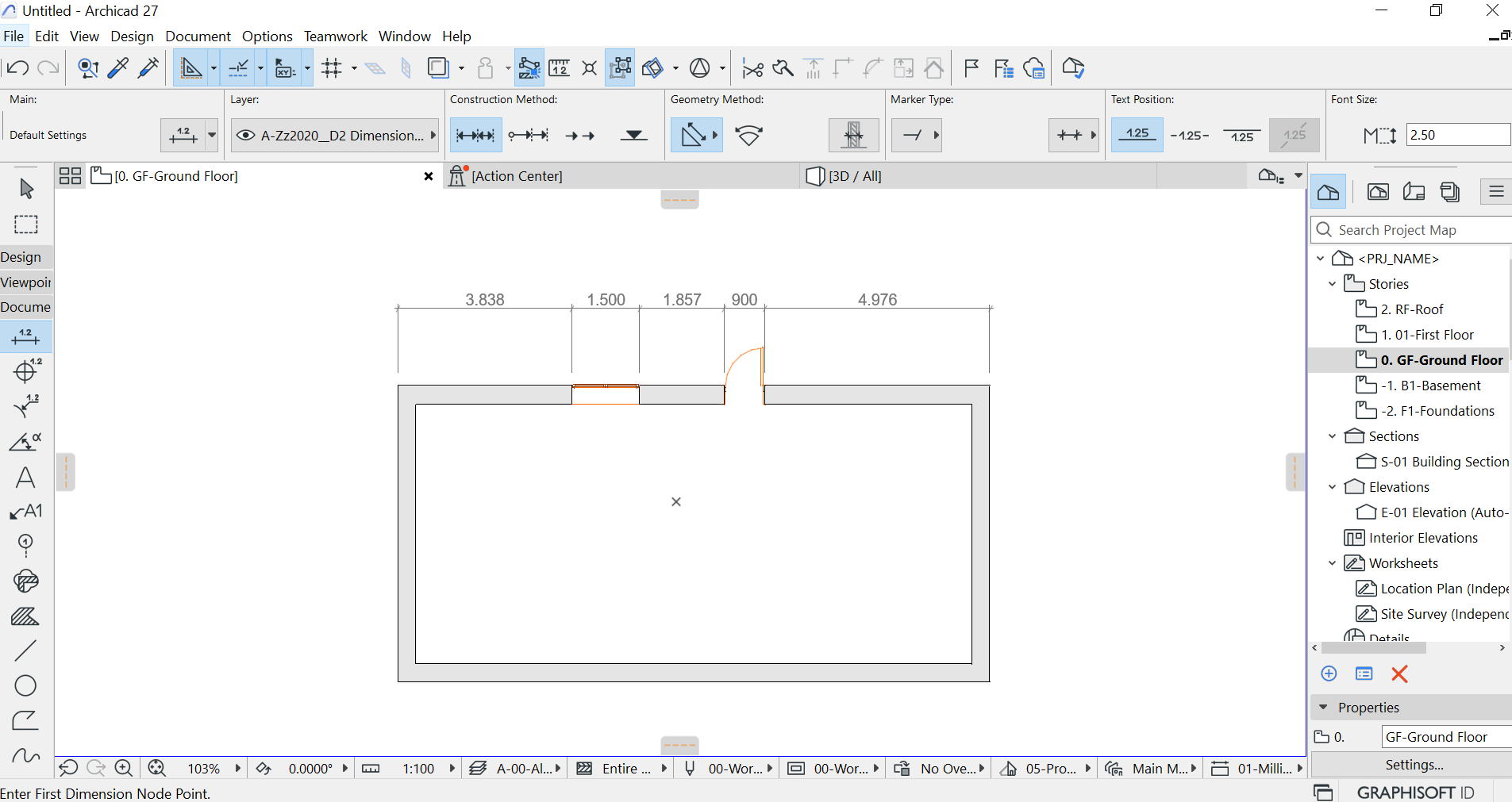Choose the Angle Dimension tool

point(26,441)
